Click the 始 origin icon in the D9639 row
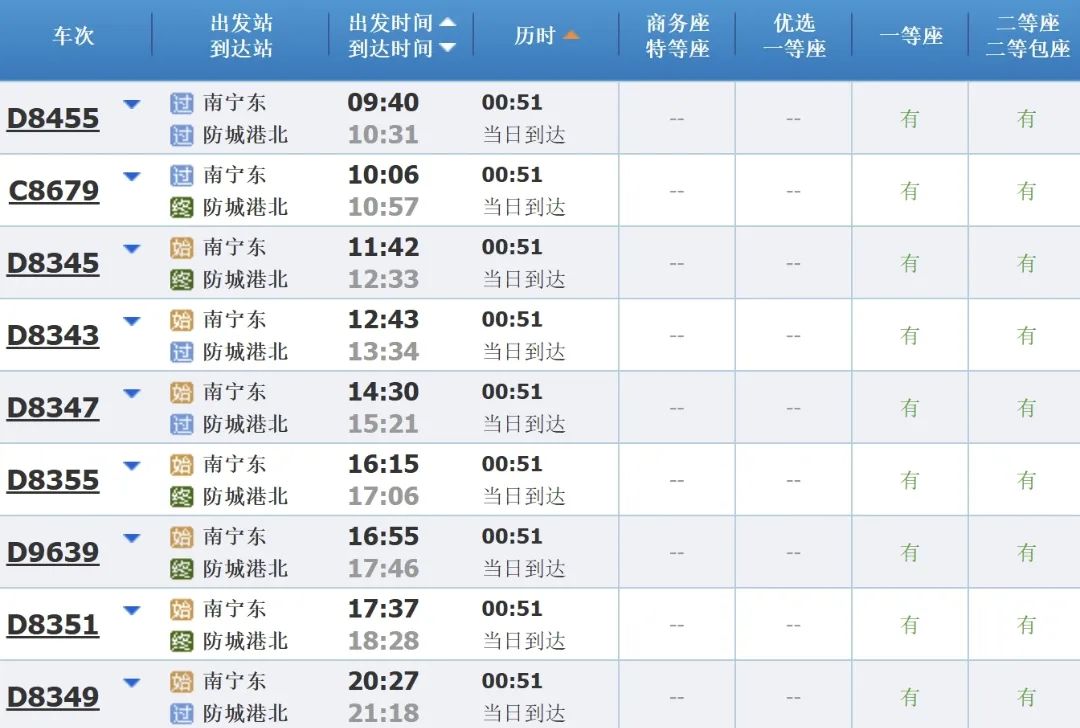The width and height of the screenshot is (1080, 728). 181,537
